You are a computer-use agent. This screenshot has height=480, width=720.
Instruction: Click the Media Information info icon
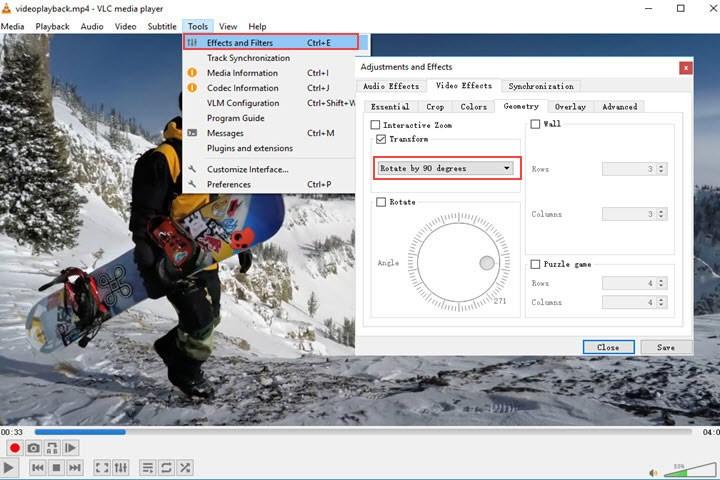[x=192, y=73]
